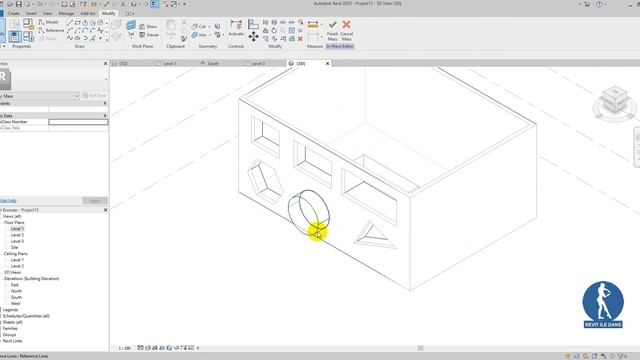Select East elevation in Project Browser
The width and height of the screenshot is (640, 360).
(x=15, y=285)
